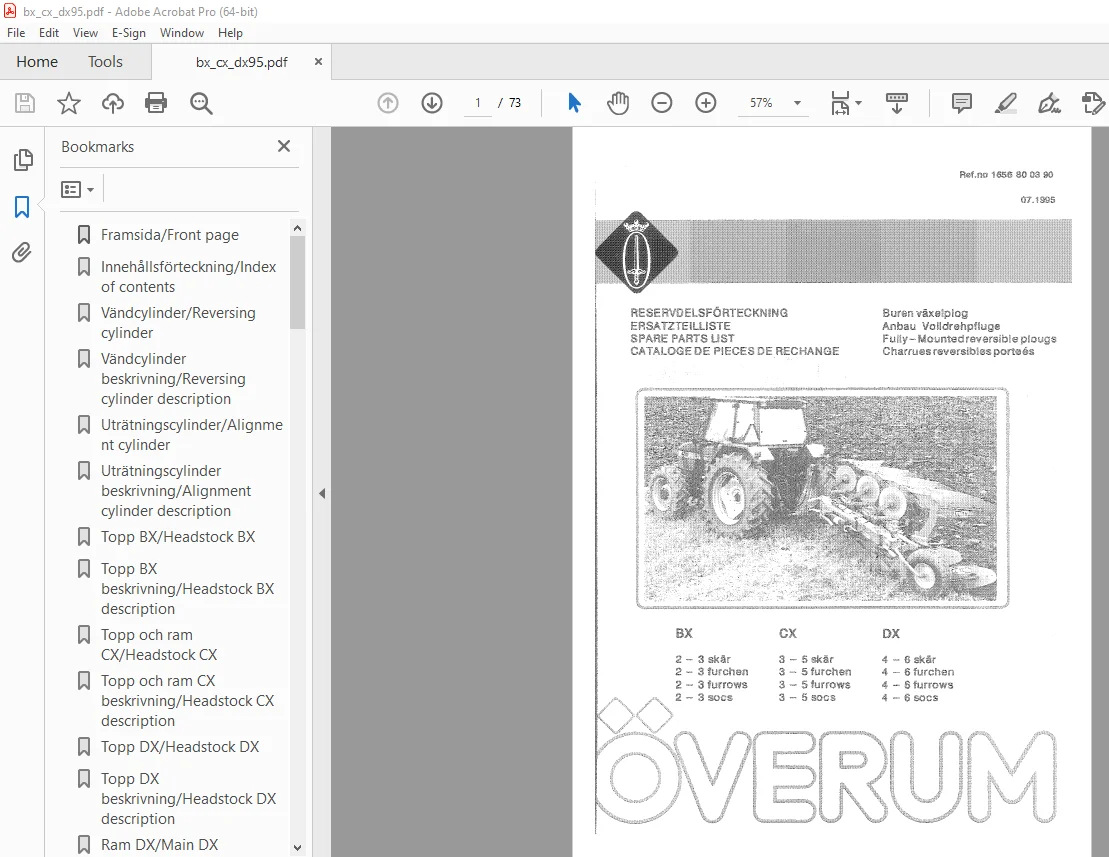Zoom out with the minus icon

pyautogui.click(x=662, y=103)
